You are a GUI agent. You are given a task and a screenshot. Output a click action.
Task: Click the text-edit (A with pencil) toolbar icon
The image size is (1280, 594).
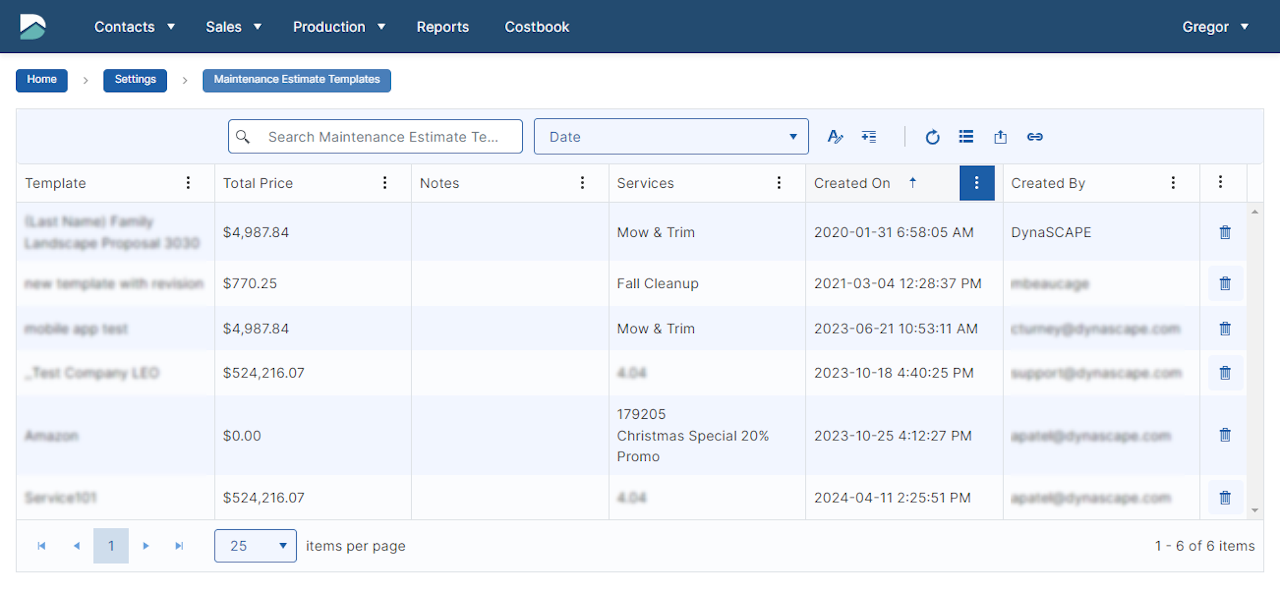pos(836,137)
